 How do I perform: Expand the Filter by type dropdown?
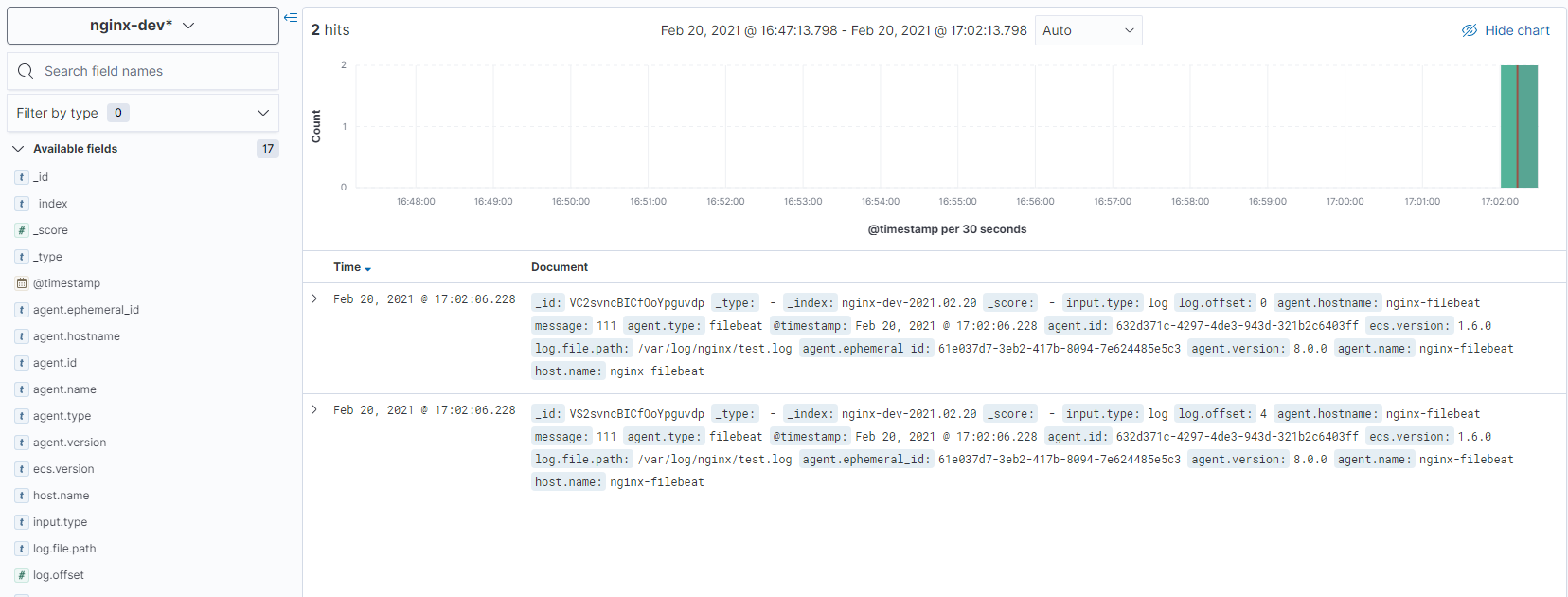click(x=143, y=113)
